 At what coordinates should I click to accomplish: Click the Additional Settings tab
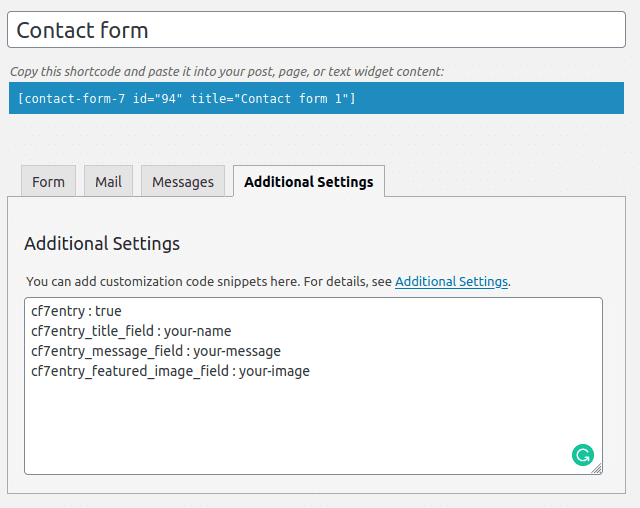coord(309,182)
